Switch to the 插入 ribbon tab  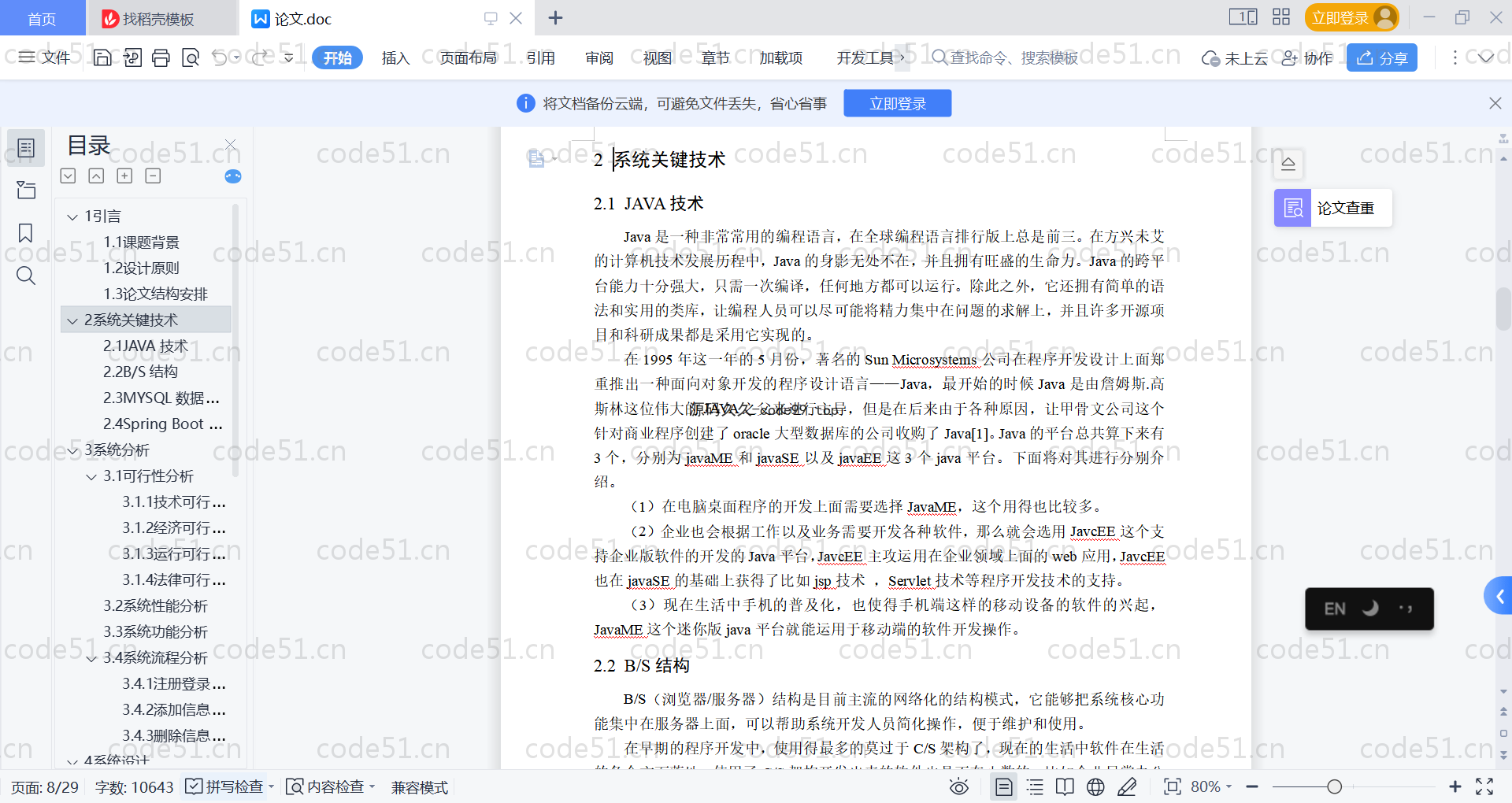click(395, 57)
